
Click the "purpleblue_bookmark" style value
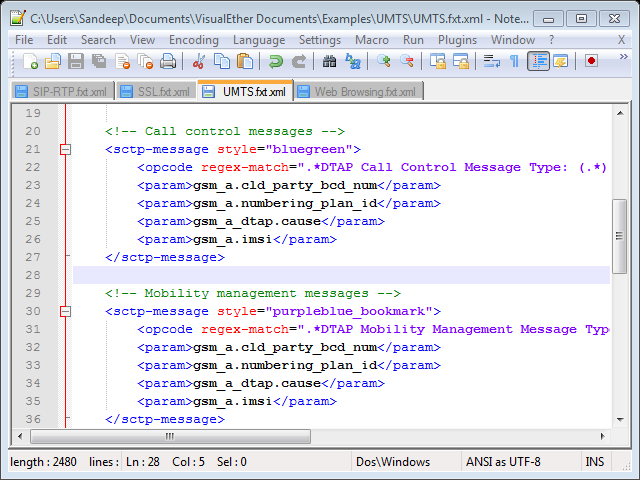tap(349, 311)
